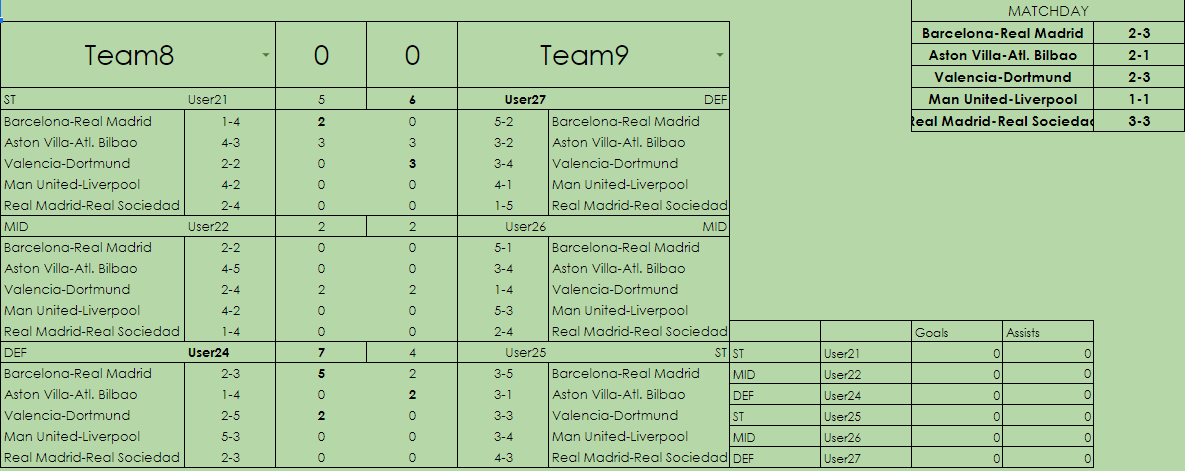Screen dimensions: 1185x471
Task: Click the Assists column header
Action: 1024,332
